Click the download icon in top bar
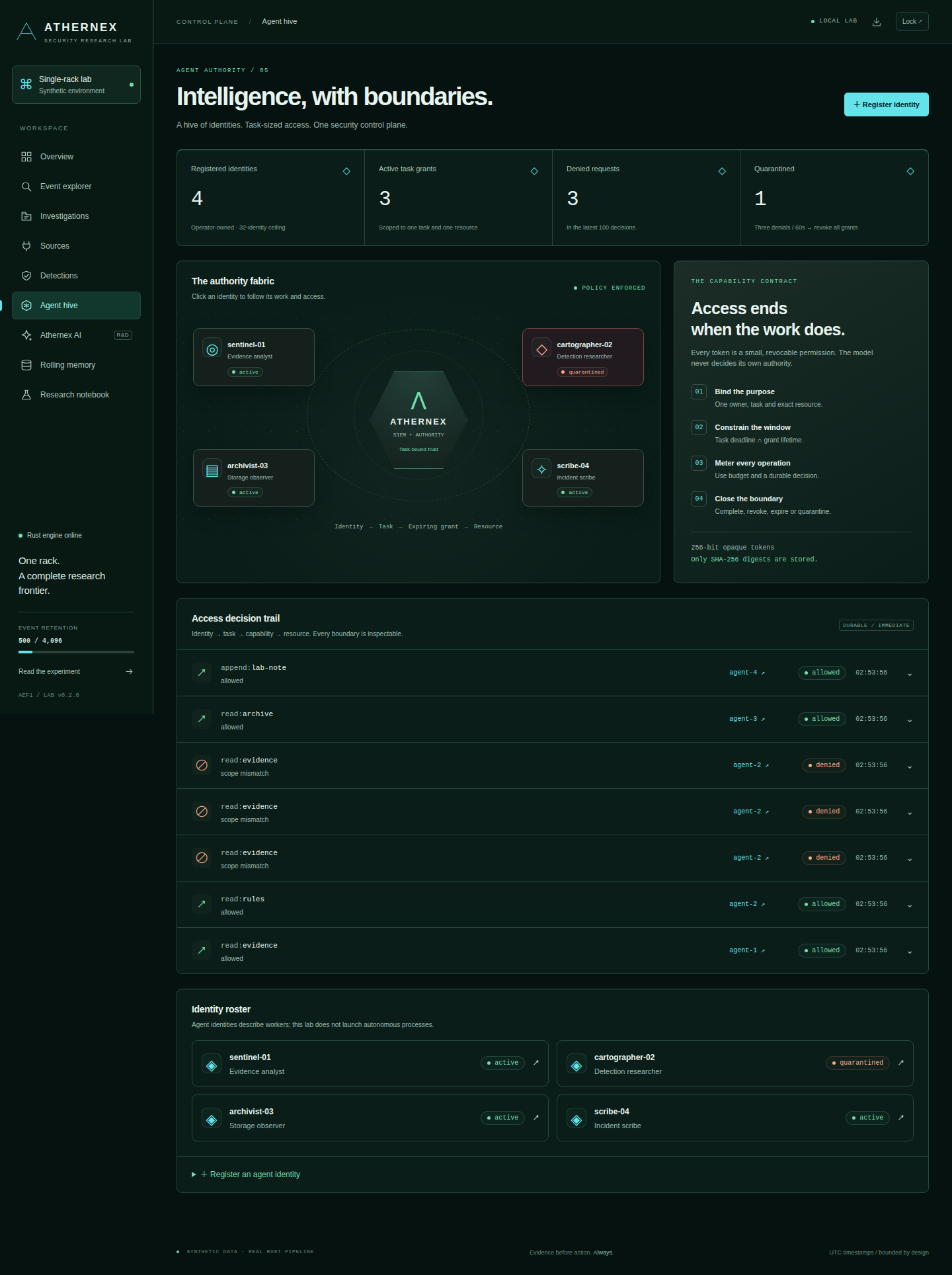Image resolution: width=952 pixels, height=1275 pixels. click(x=877, y=22)
